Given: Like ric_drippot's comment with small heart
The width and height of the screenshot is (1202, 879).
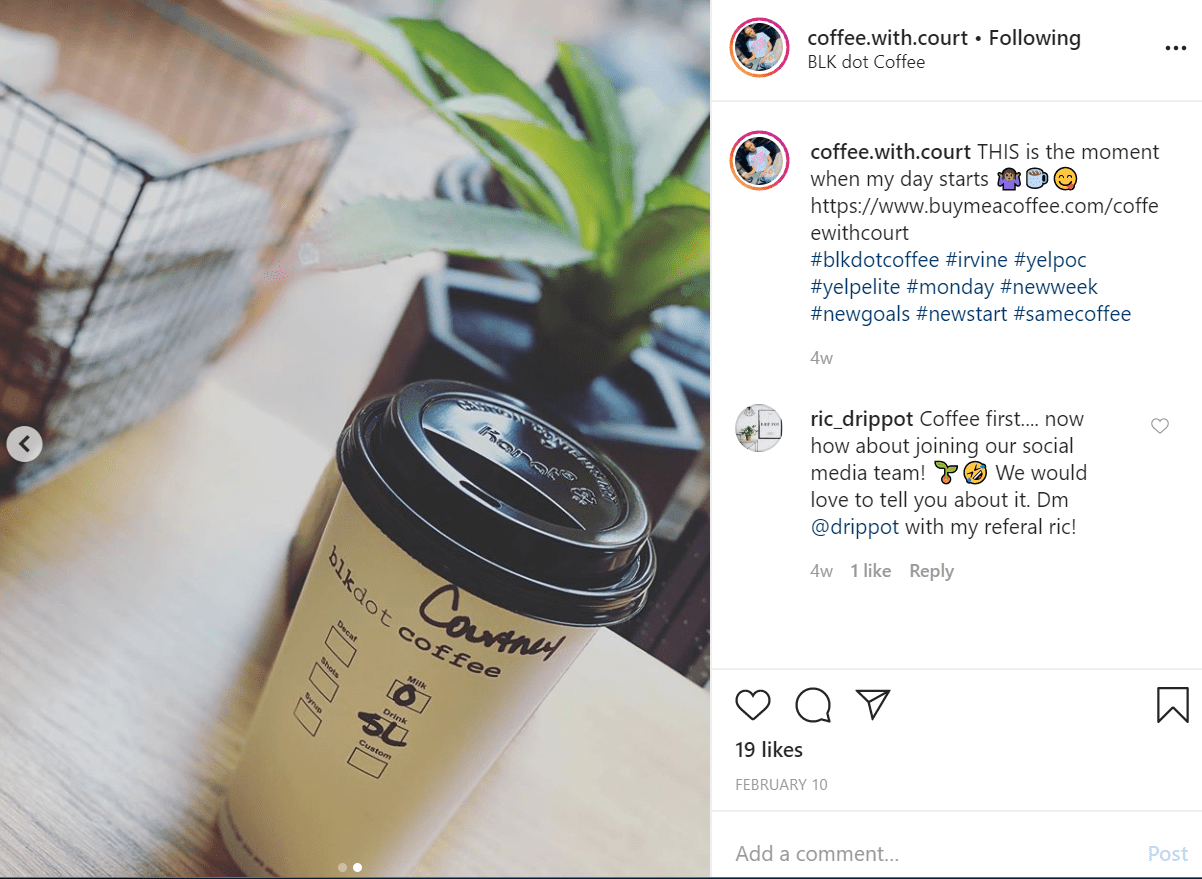Looking at the screenshot, I should [1160, 426].
